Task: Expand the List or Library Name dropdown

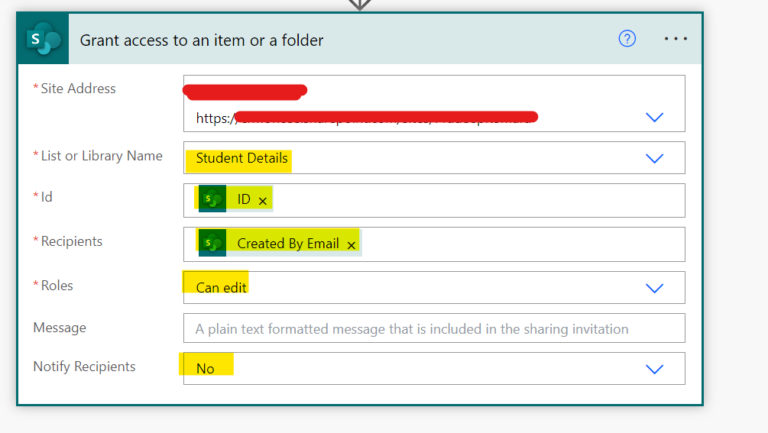Action: (x=654, y=159)
